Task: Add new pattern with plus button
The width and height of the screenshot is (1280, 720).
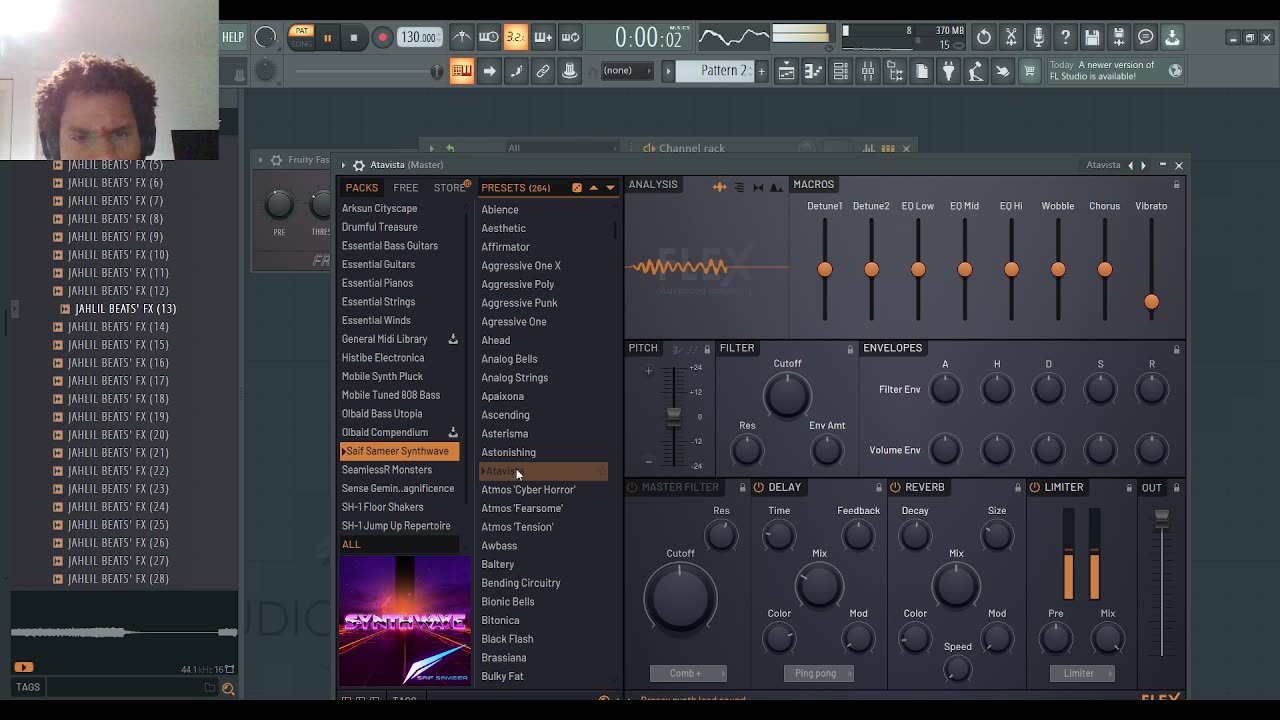Action: 761,71
